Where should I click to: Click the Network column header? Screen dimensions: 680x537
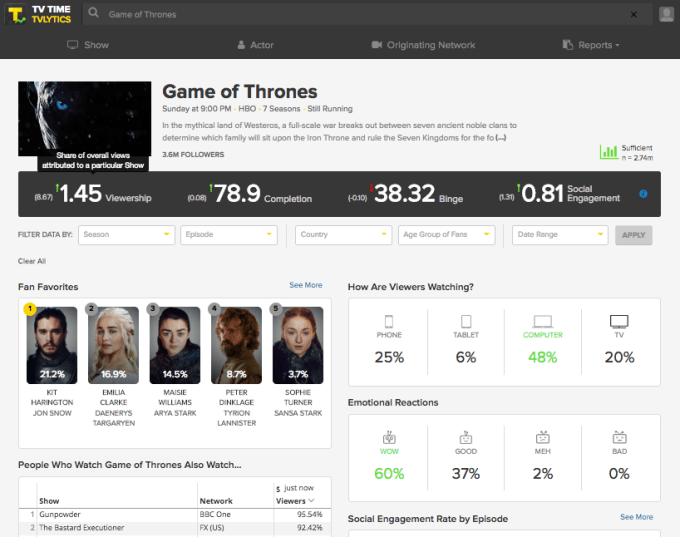[x=216, y=501]
